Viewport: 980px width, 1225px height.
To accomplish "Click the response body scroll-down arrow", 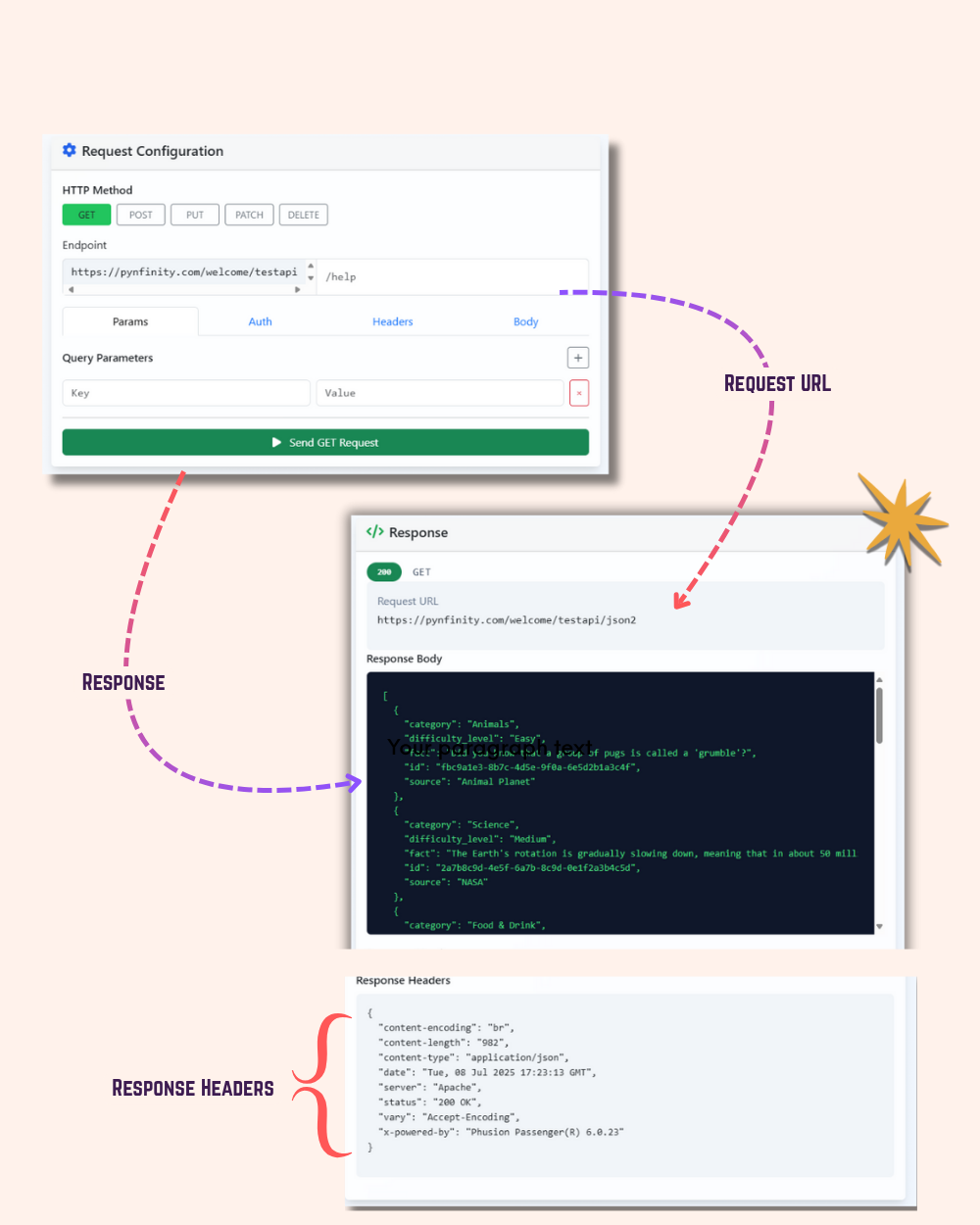I will click(879, 926).
